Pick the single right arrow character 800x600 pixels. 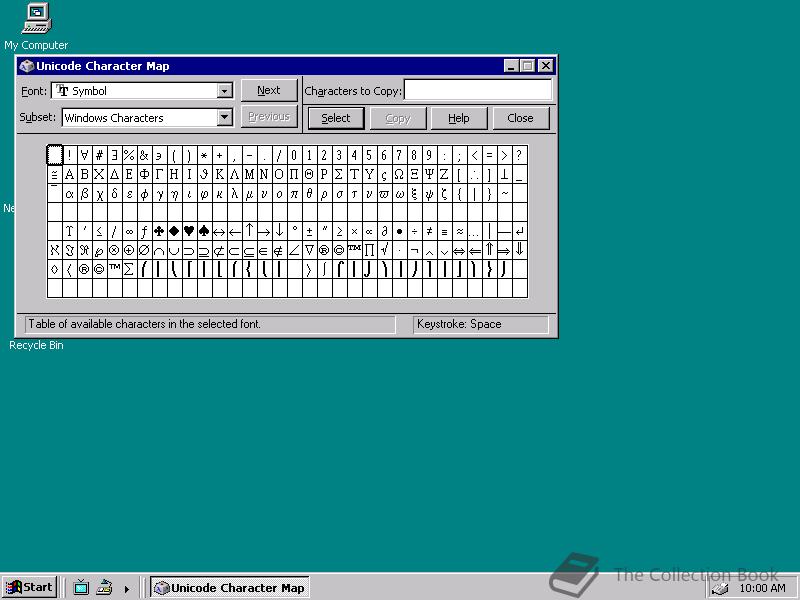(x=265, y=231)
